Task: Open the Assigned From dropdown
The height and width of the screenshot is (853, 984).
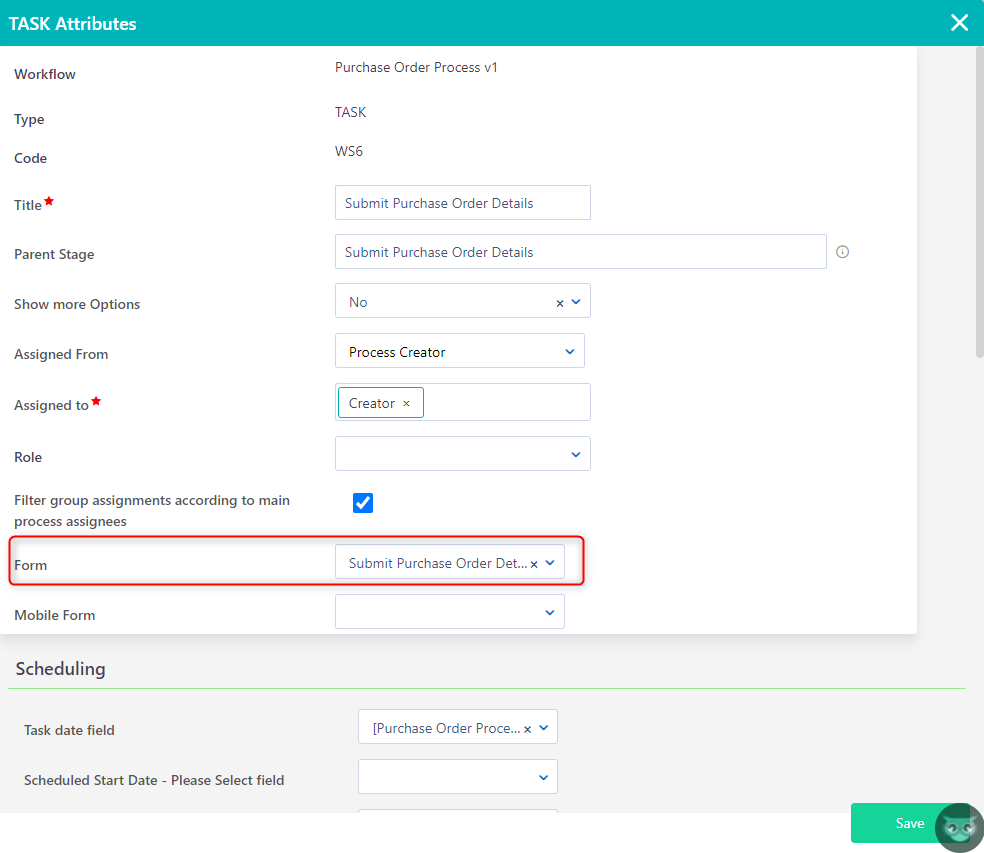Action: (570, 351)
